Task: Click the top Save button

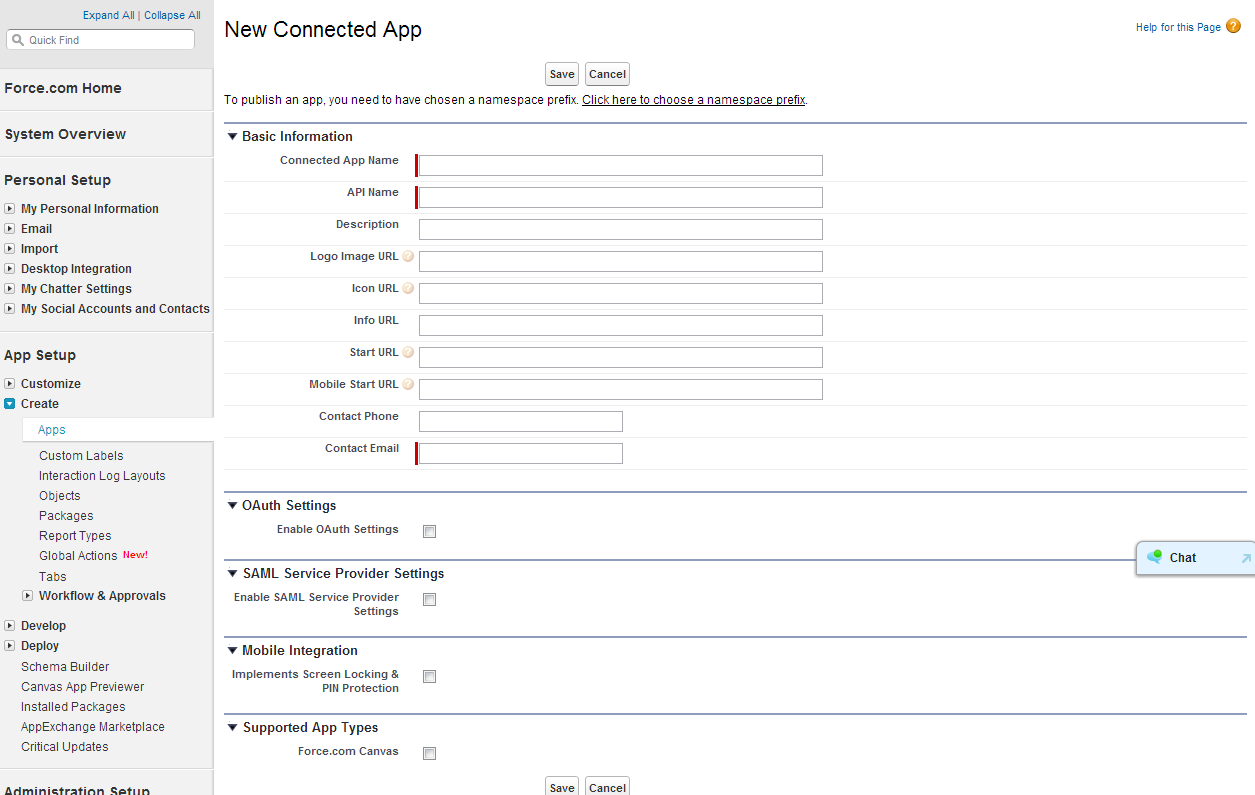Action: pyautogui.click(x=562, y=74)
